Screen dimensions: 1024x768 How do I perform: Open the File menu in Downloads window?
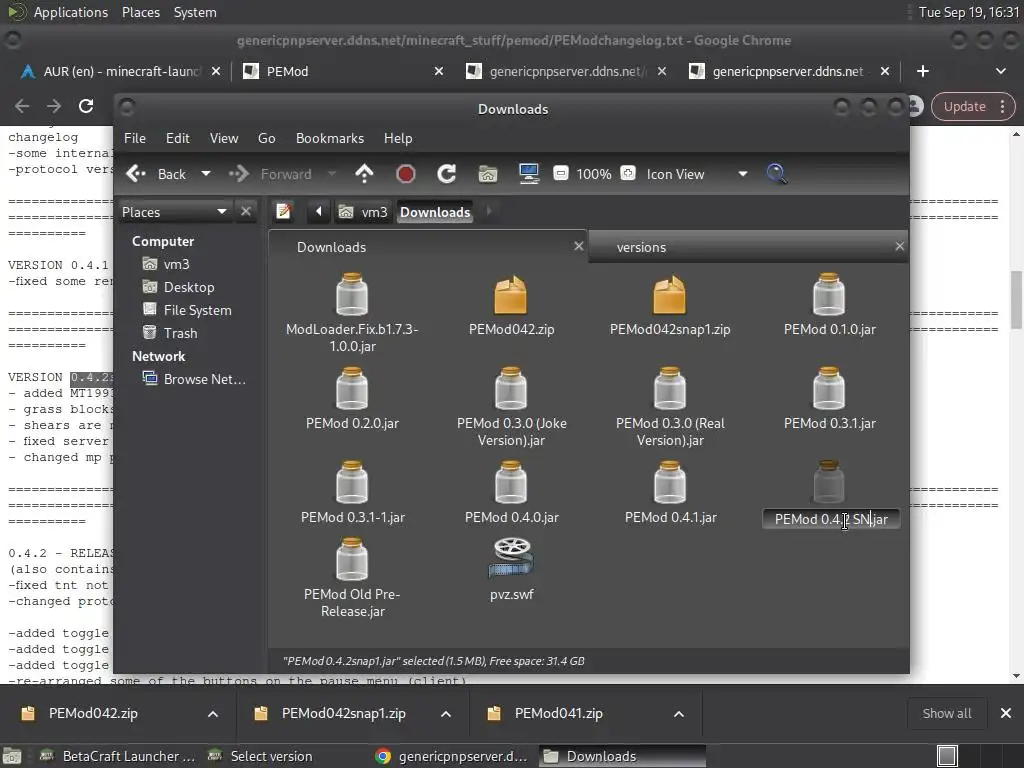pos(135,138)
